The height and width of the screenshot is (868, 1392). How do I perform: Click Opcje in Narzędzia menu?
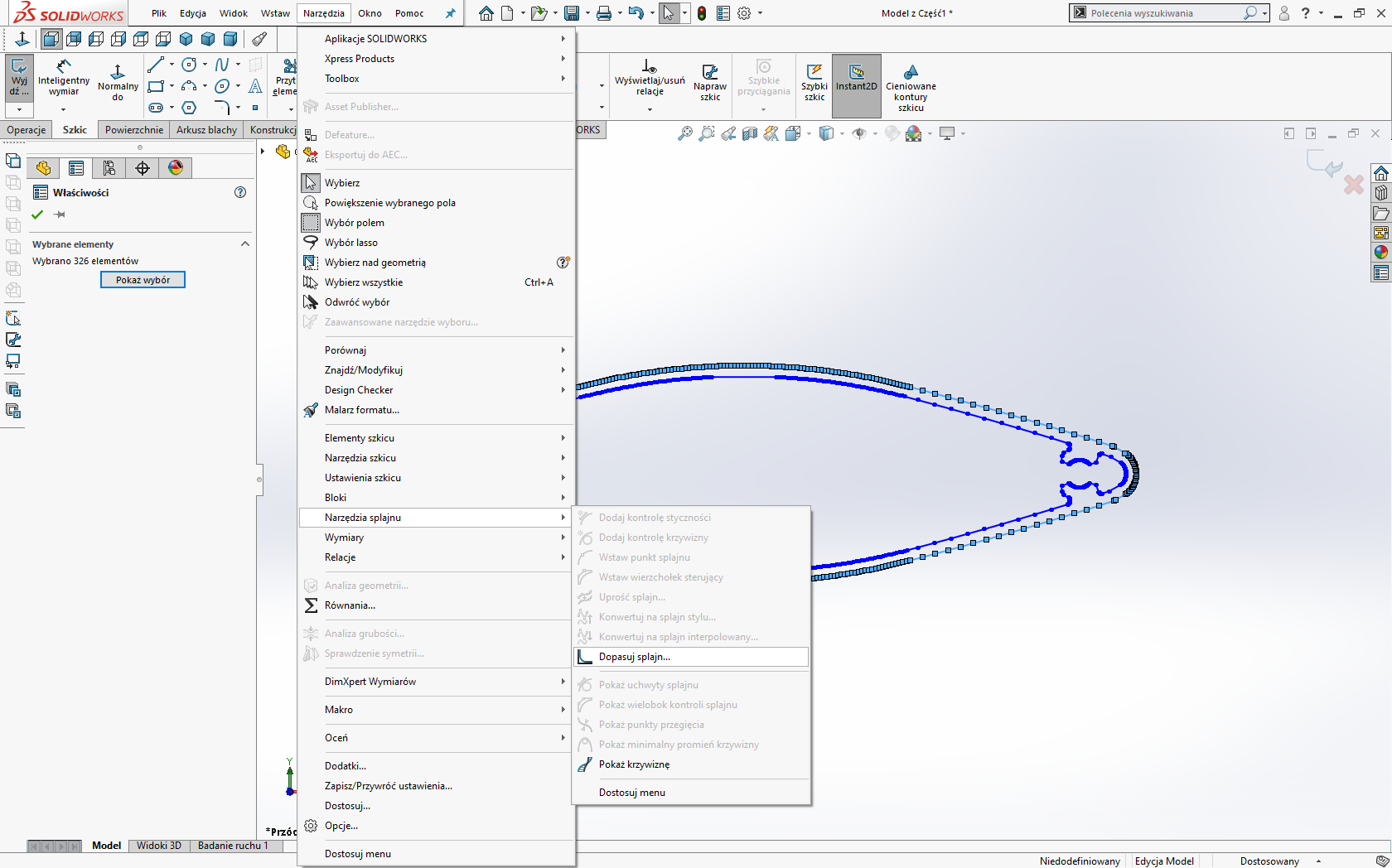click(436, 826)
